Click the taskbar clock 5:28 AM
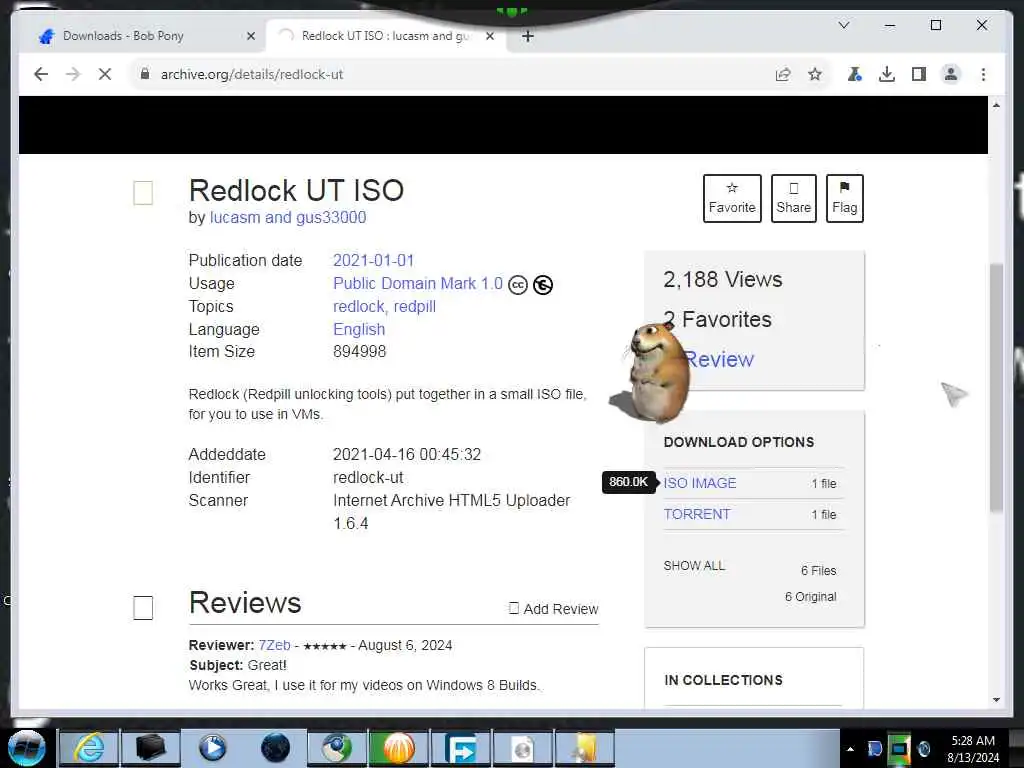Image resolution: width=1024 pixels, height=768 pixels. pos(973,748)
